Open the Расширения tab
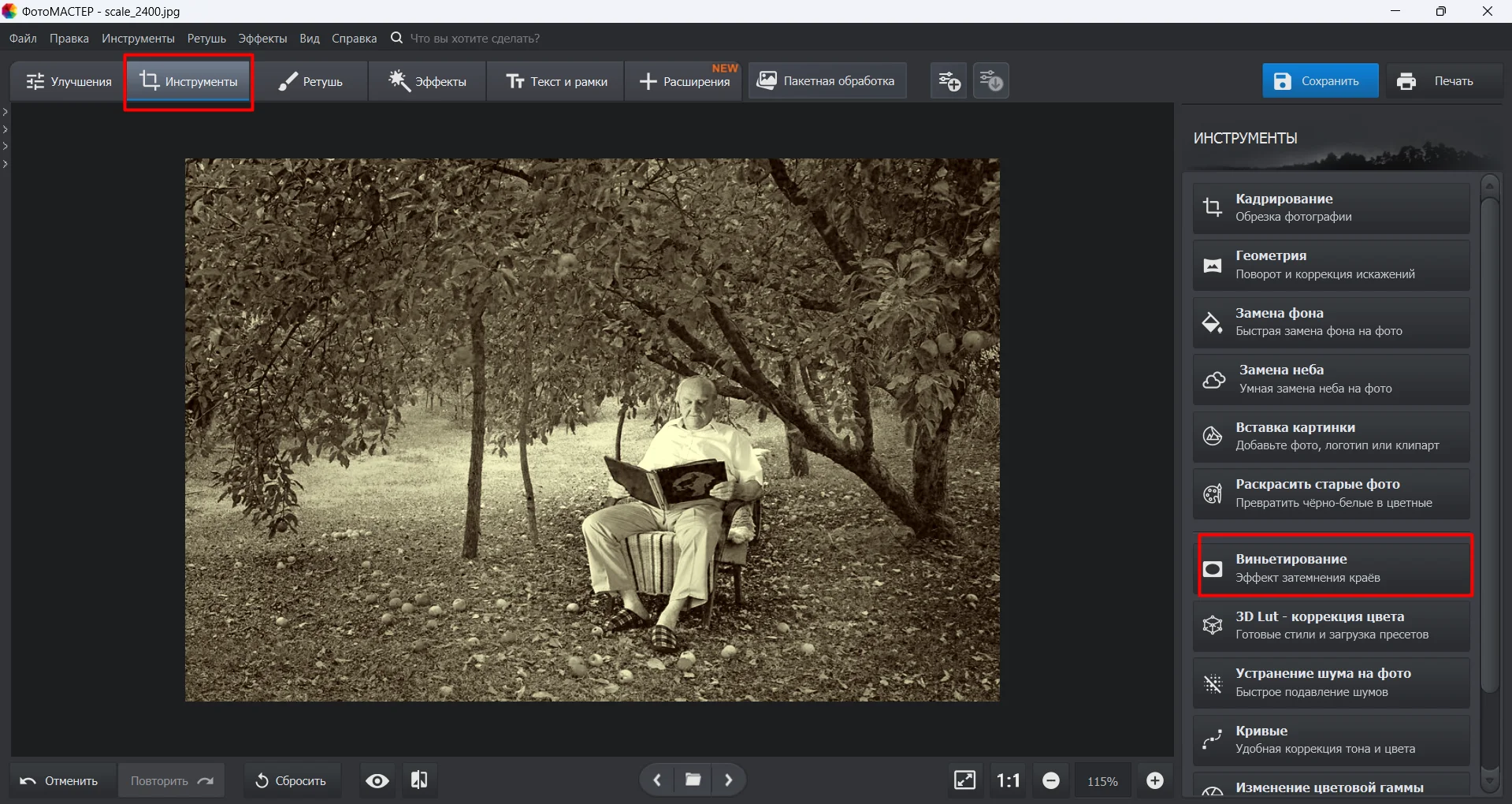 (x=684, y=81)
